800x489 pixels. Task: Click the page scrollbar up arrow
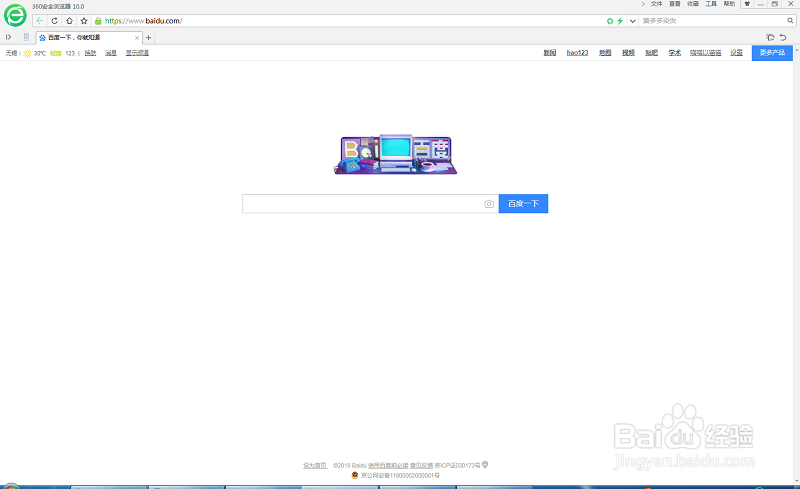796,48
